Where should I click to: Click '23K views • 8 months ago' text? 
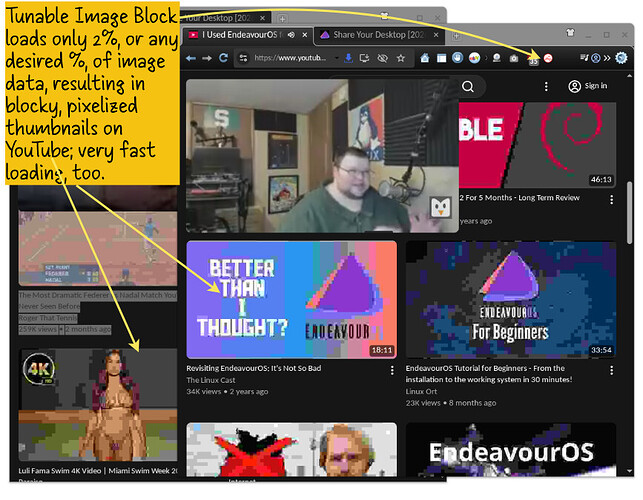[x=451, y=403]
